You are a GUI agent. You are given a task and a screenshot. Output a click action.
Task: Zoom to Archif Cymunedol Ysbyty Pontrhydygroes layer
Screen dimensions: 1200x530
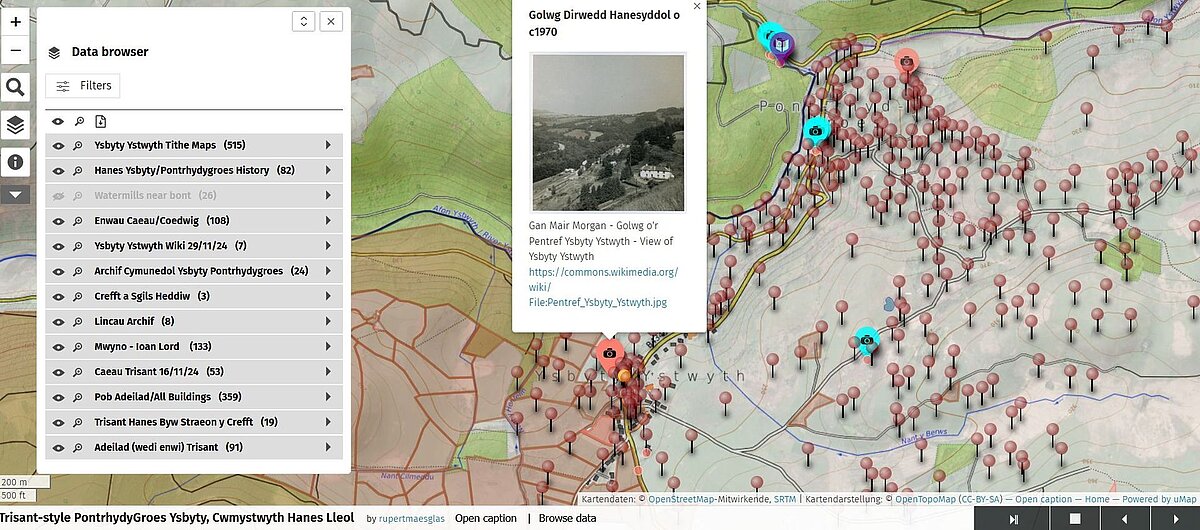tap(78, 271)
